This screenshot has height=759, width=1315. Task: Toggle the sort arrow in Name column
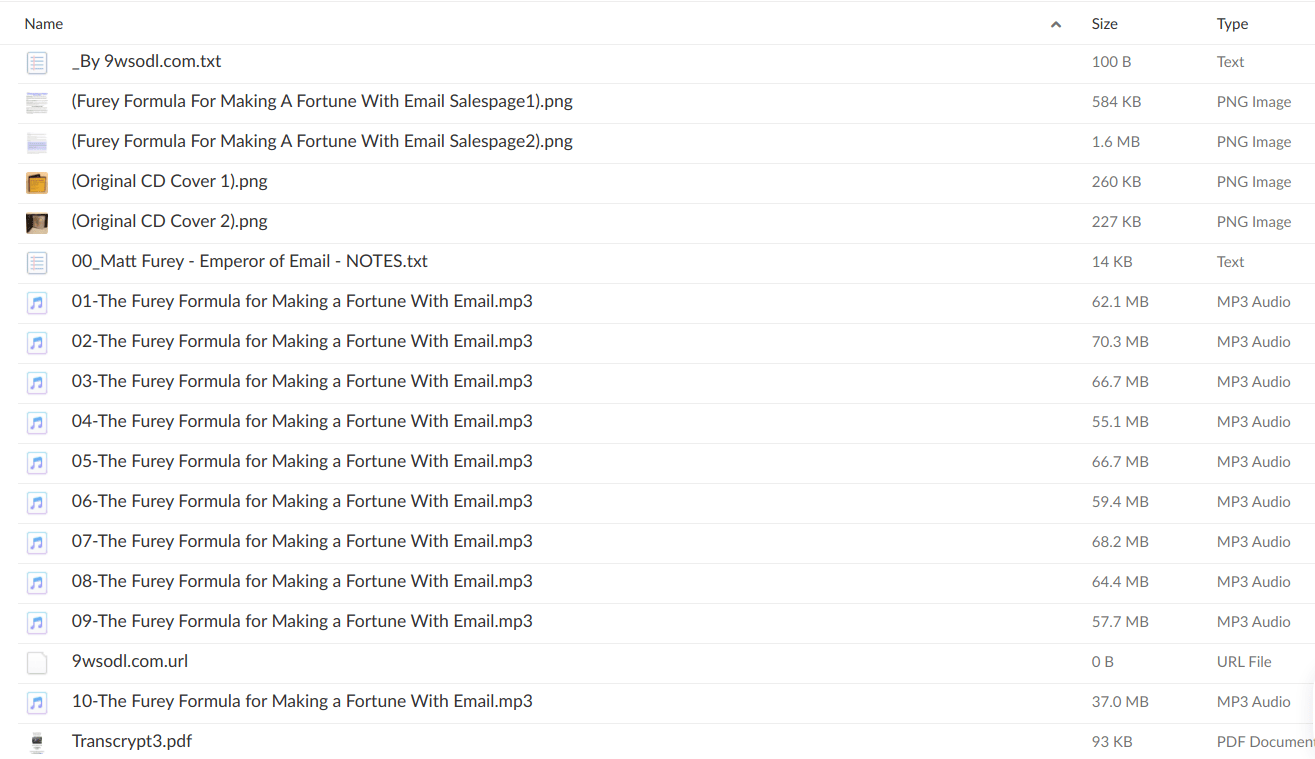[x=1056, y=24]
